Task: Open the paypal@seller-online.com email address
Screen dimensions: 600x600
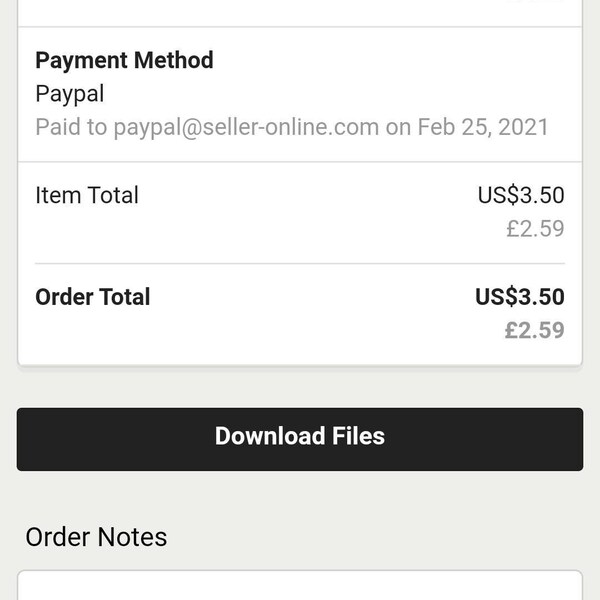Action: (246, 127)
